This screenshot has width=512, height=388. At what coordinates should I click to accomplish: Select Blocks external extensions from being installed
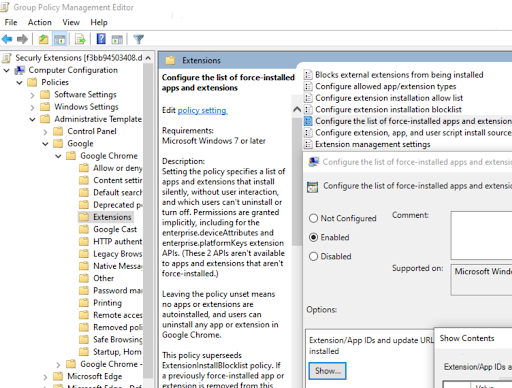point(399,75)
